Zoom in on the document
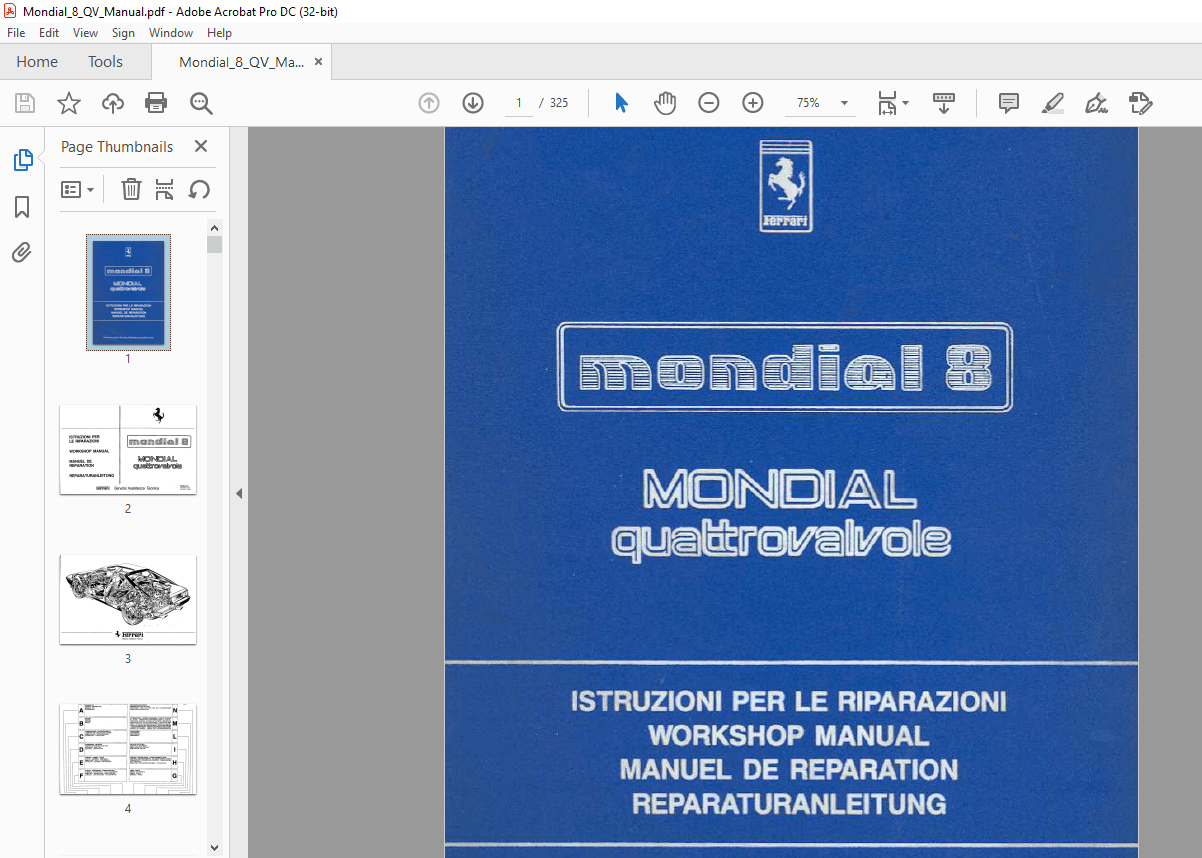 coord(752,103)
